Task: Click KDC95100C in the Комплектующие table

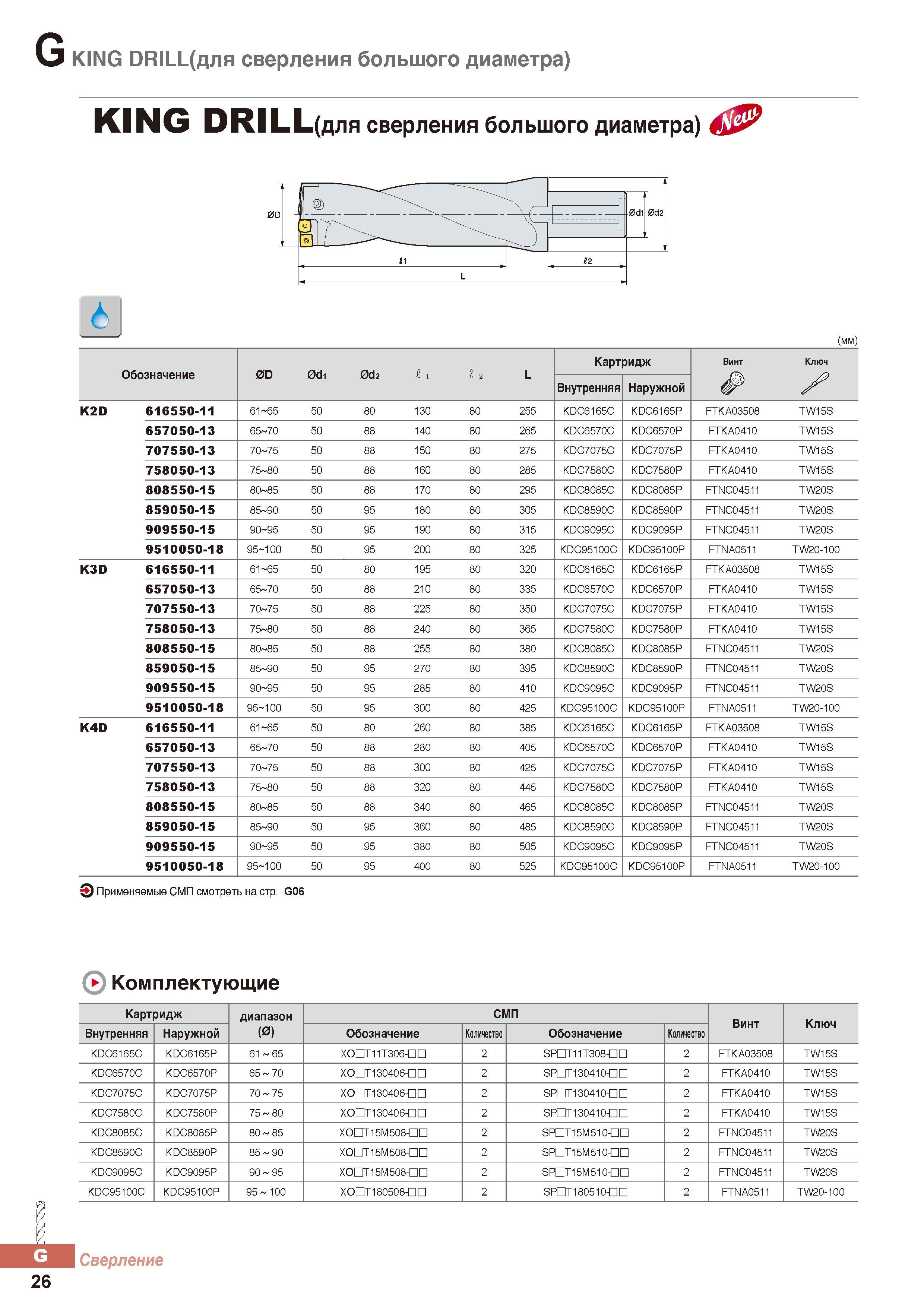Action: [116, 1192]
